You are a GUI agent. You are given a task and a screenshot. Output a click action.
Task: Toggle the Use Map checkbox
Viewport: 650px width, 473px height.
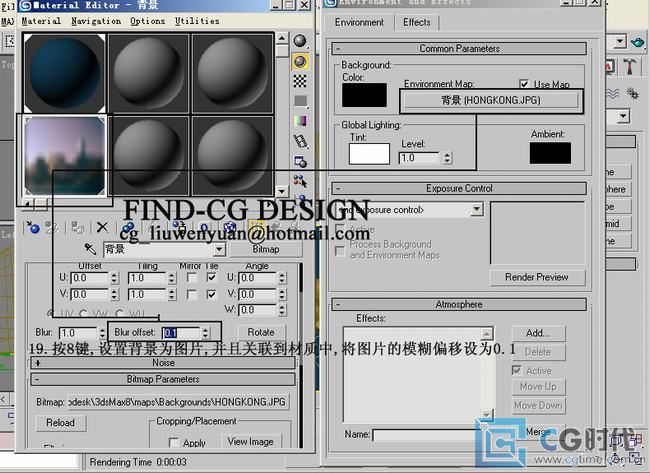[524, 84]
